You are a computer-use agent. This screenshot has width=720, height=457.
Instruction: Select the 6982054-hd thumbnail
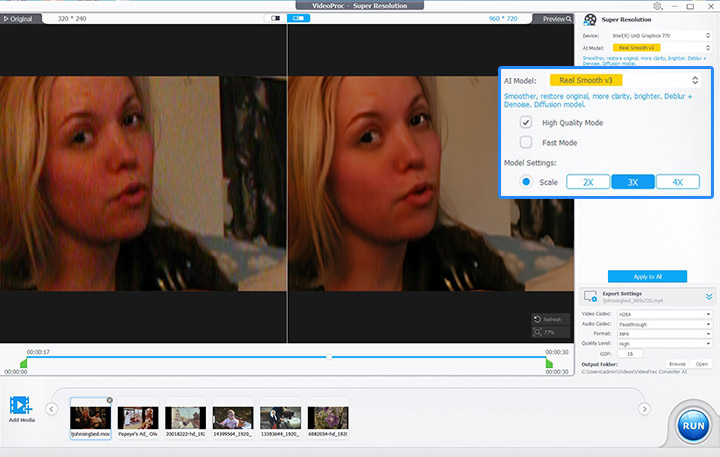[x=328, y=418]
